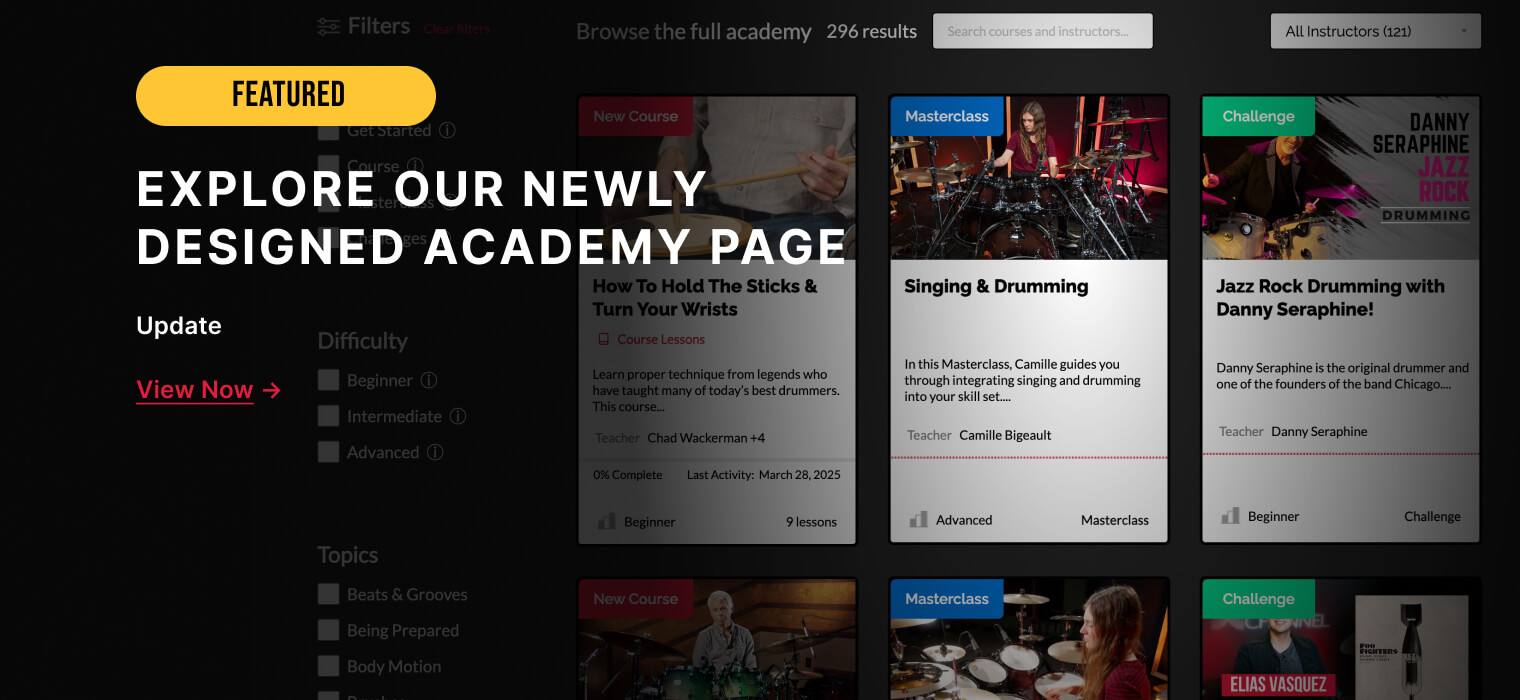This screenshot has height=700, width=1520.
Task: Click the Clear filters link
Action: pos(456,29)
